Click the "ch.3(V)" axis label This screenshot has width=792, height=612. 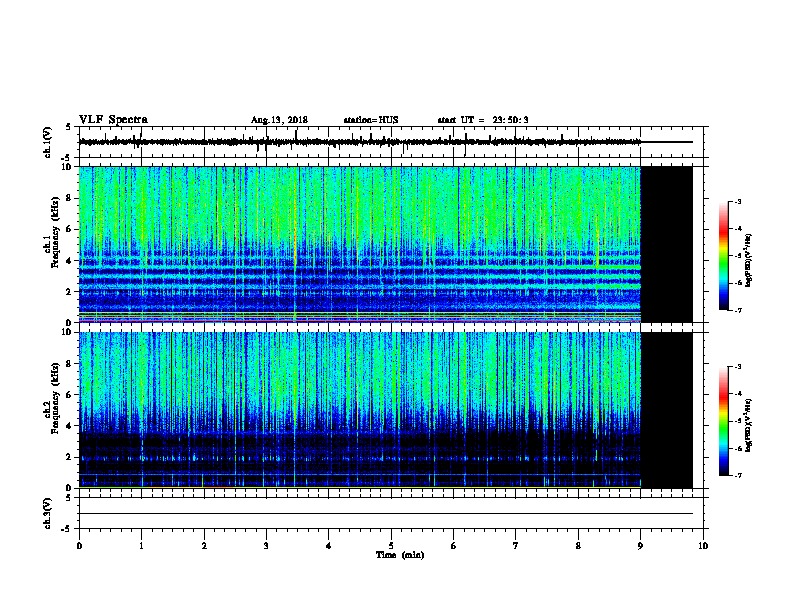48,513
